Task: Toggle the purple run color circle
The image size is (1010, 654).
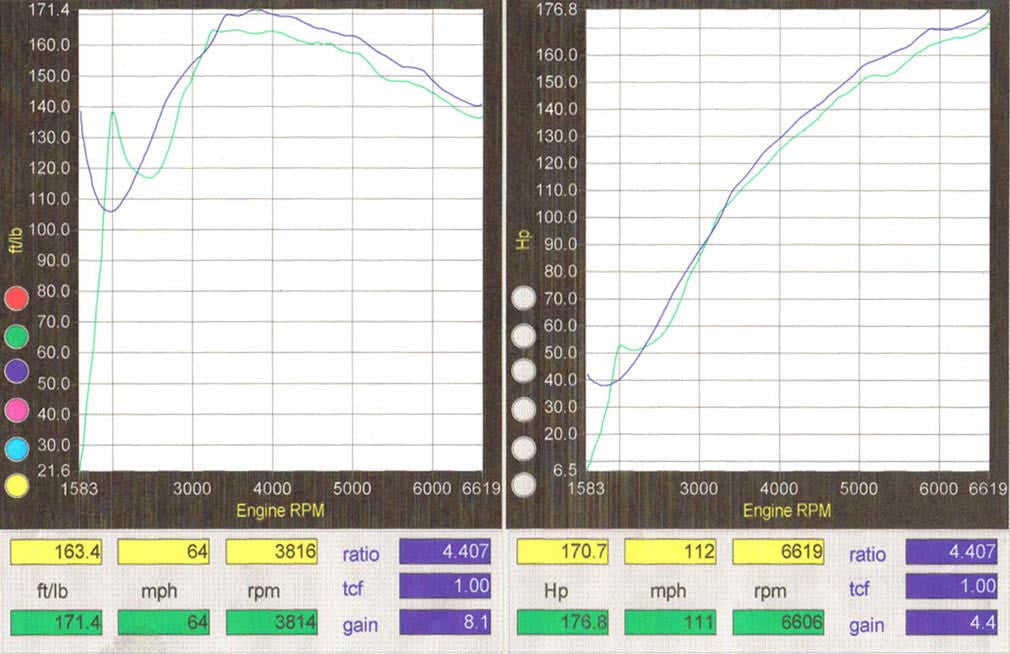Action: click(18, 372)
